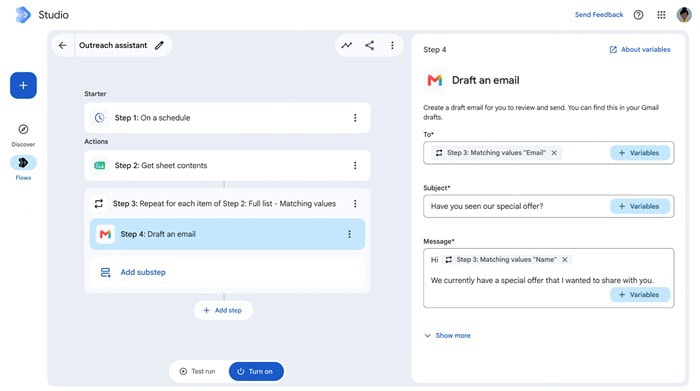Image resolution: width=700 pixels, height=391 pixels.
Task: Open Step 4 three-dot menu
Action: click(x=349, y=234)
